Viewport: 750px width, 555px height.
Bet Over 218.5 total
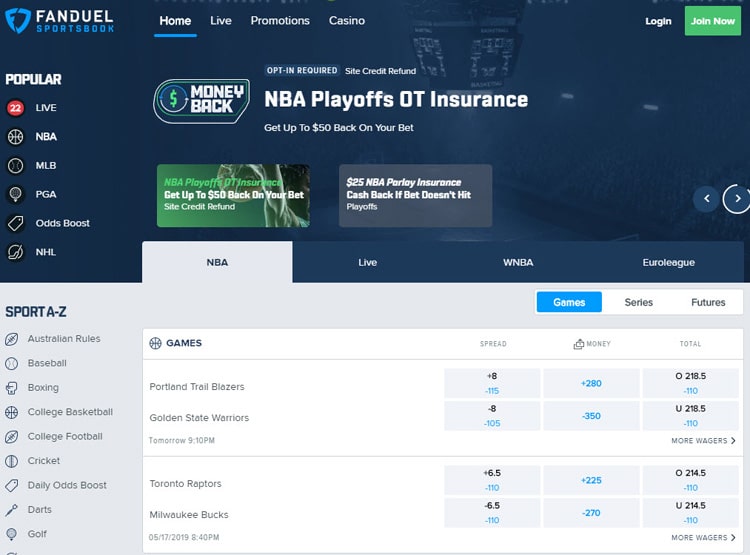coord(691,383)
